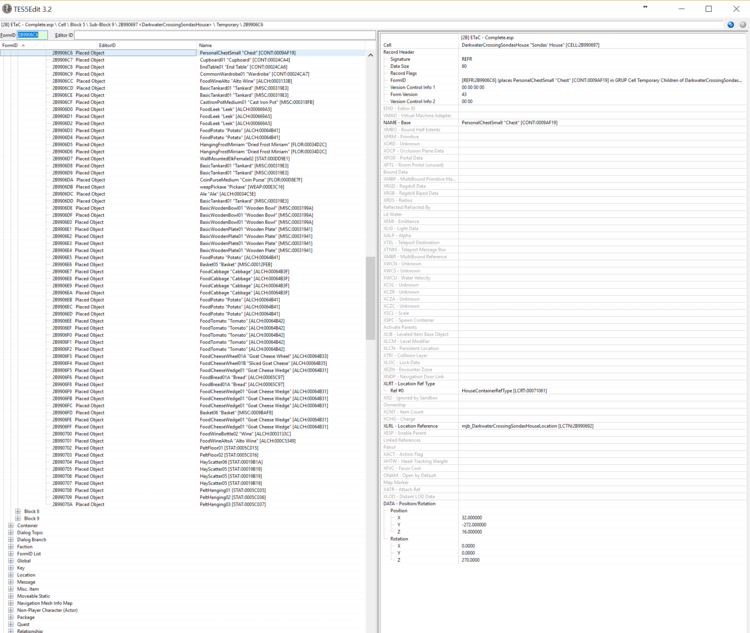Screen dimensions: 750x633
Task: Select the PersonalChestSmall "Chest" placed object row
Action: pyautogui.click(x=183, y=53)
